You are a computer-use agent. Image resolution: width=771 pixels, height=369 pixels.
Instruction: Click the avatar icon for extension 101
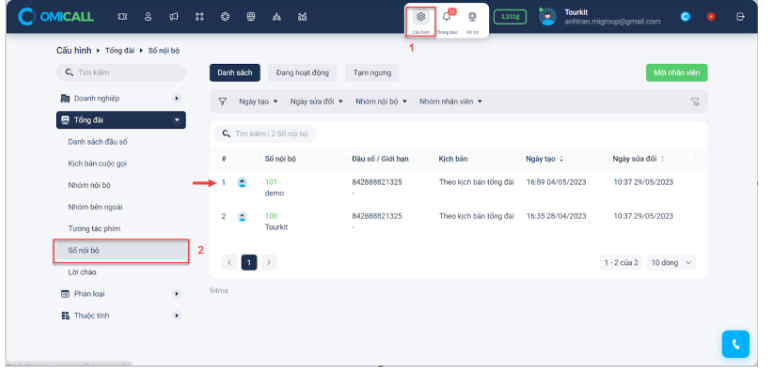(x=242, y=183)
